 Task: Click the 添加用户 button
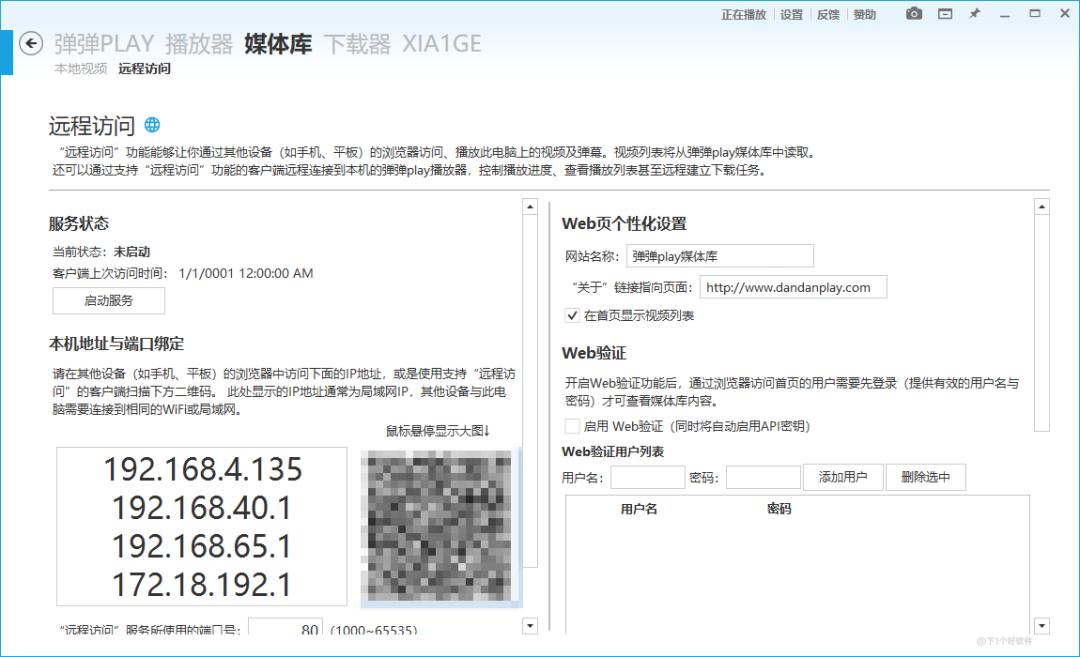(x=843, y=476)
